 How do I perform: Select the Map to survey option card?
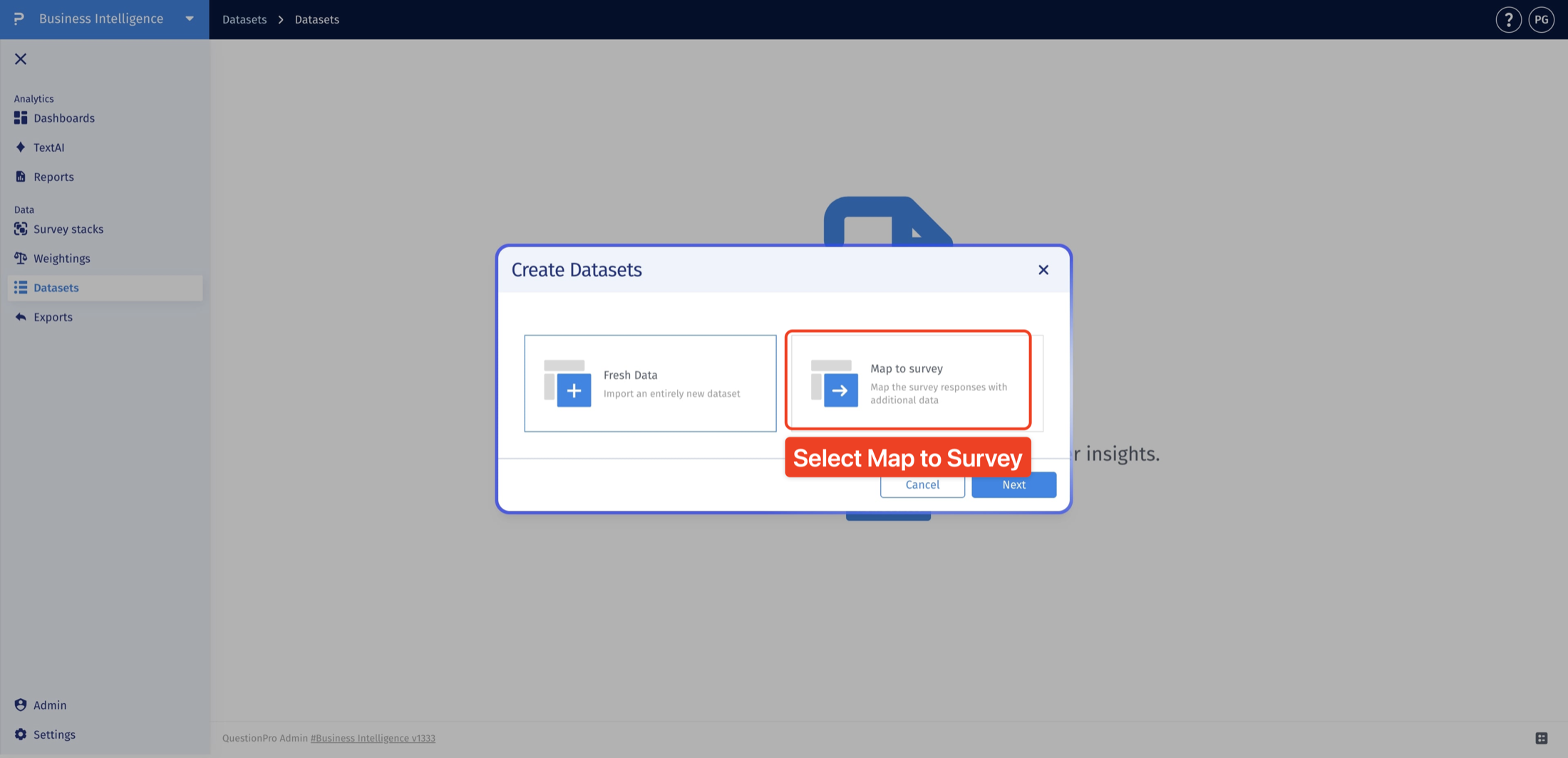point(917,383)
